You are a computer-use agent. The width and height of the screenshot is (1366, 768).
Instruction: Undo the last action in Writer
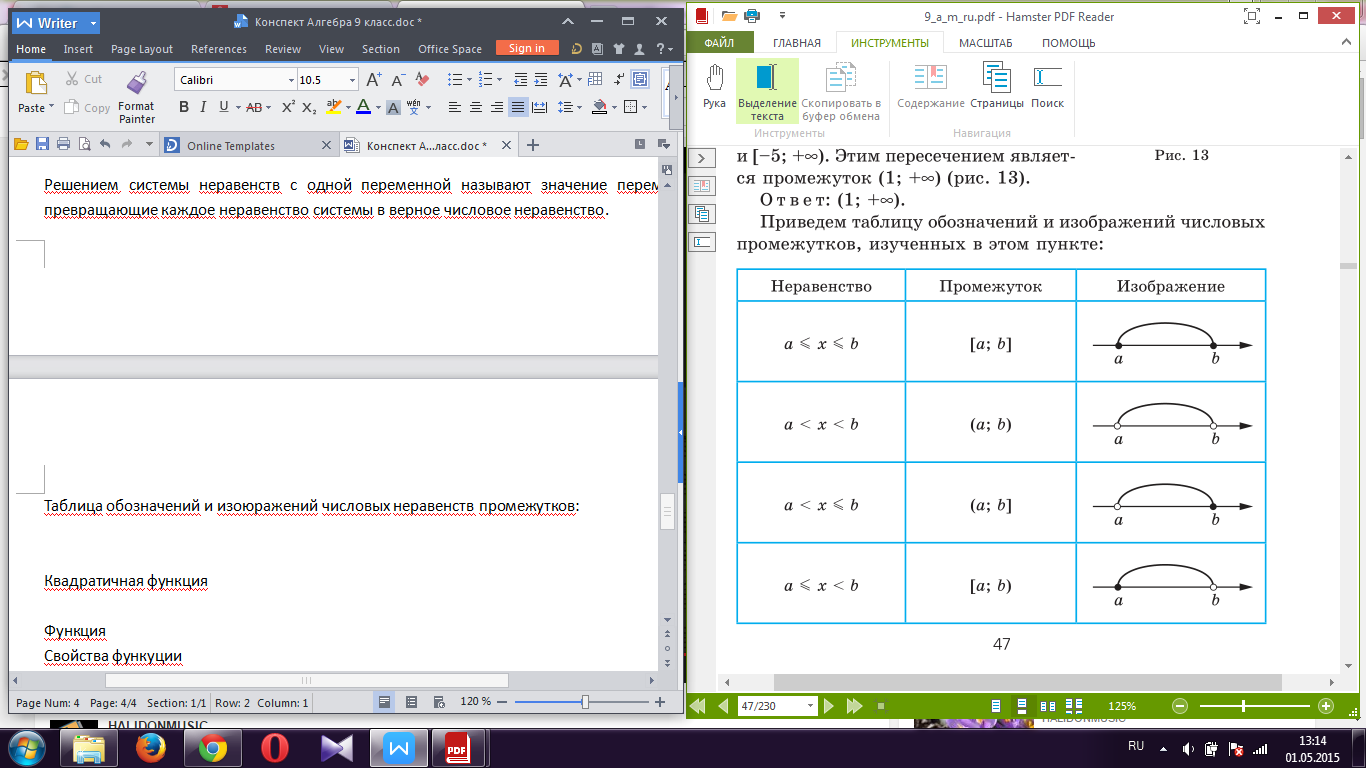(x=106, y=145)
